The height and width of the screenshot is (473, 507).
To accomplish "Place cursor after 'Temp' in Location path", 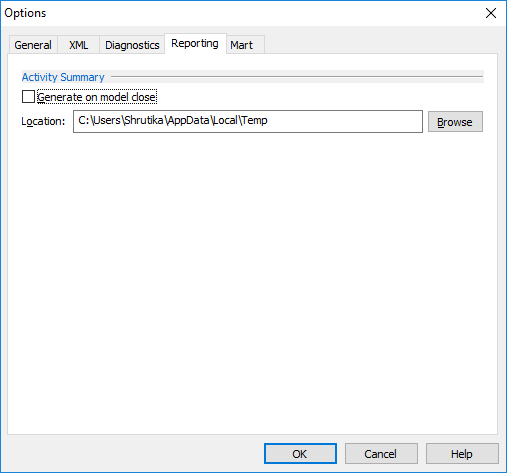I will pyautogui.click(x=268, y=120).
